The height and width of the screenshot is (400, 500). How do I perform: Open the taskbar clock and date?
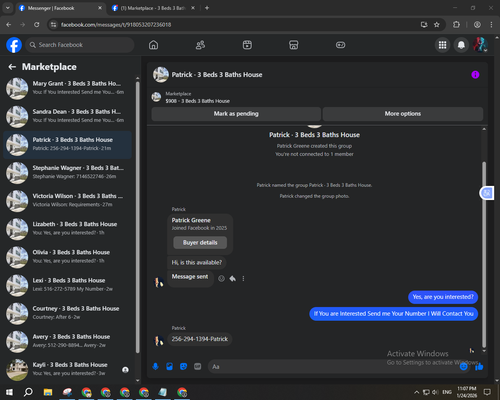pos(467,392)
